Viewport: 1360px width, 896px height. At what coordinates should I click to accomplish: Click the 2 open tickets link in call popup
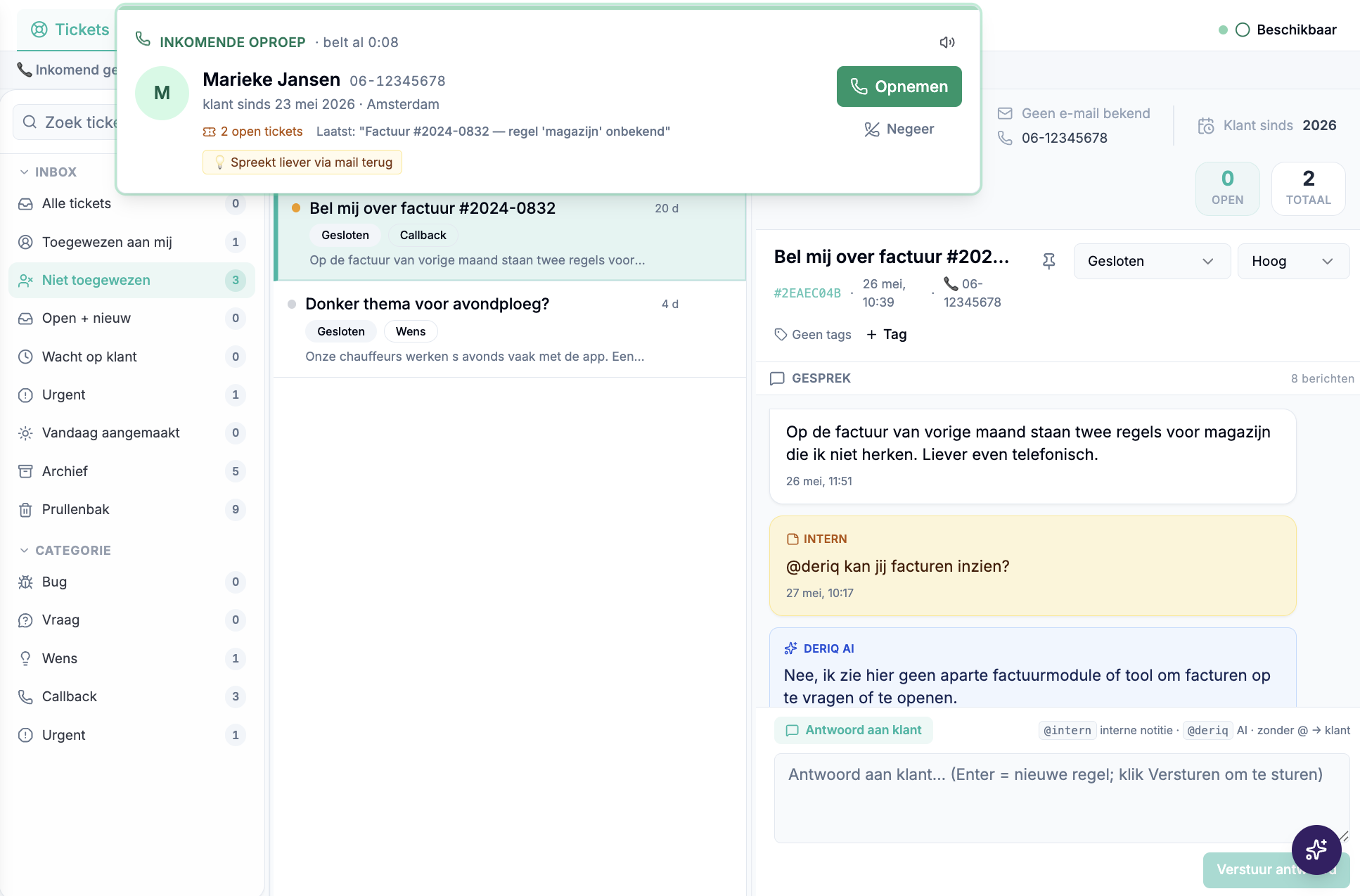[x=253, y=132]
